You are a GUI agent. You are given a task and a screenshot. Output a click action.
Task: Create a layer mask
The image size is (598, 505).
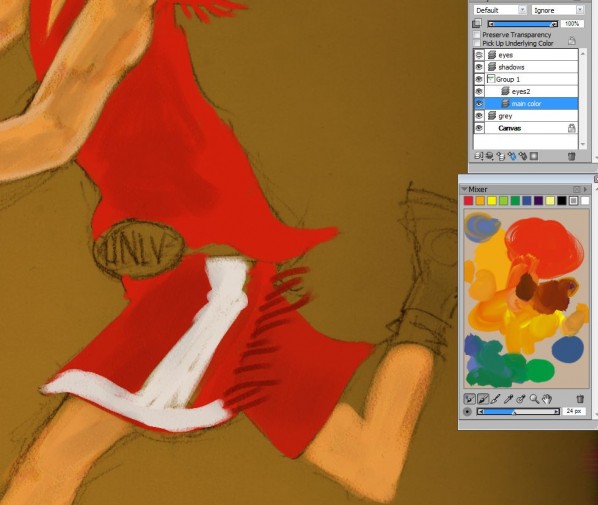point(534,156)
